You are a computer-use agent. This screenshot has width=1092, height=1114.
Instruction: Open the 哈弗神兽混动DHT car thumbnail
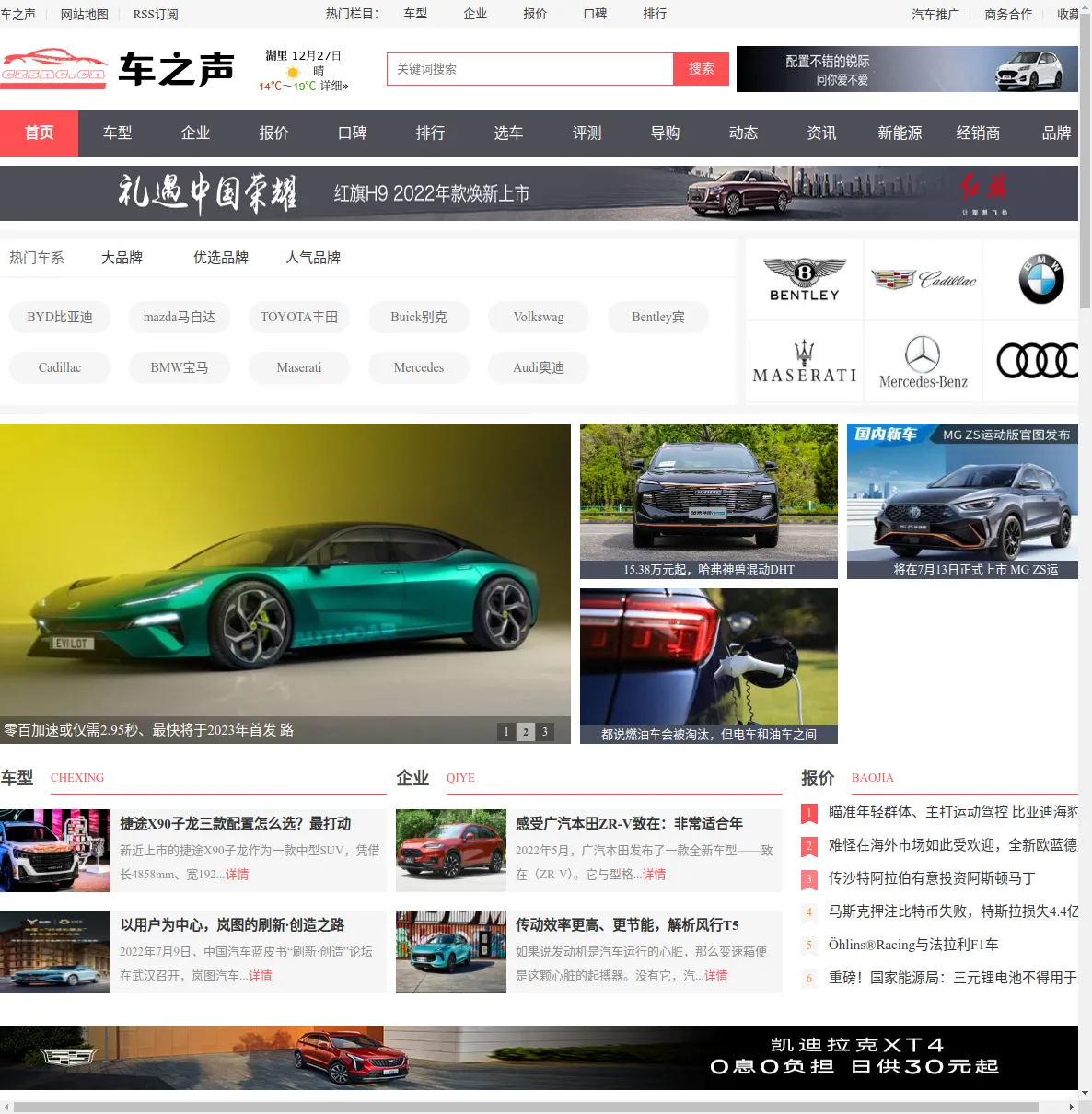[x=709, y=501]
